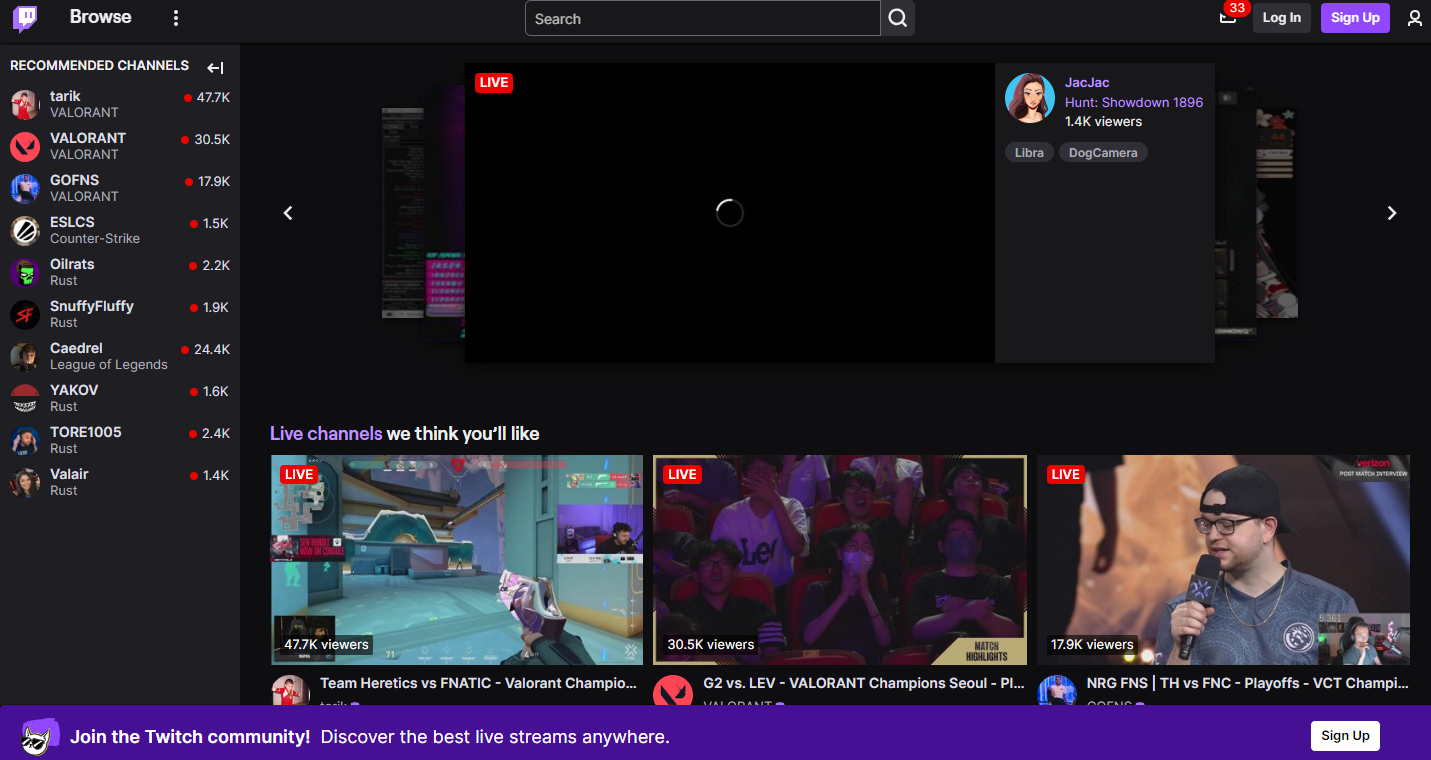The width and height of the screenshot is (1431, 760).
Task: Click ESLCS avatar in sidebar
Action: 25,230
